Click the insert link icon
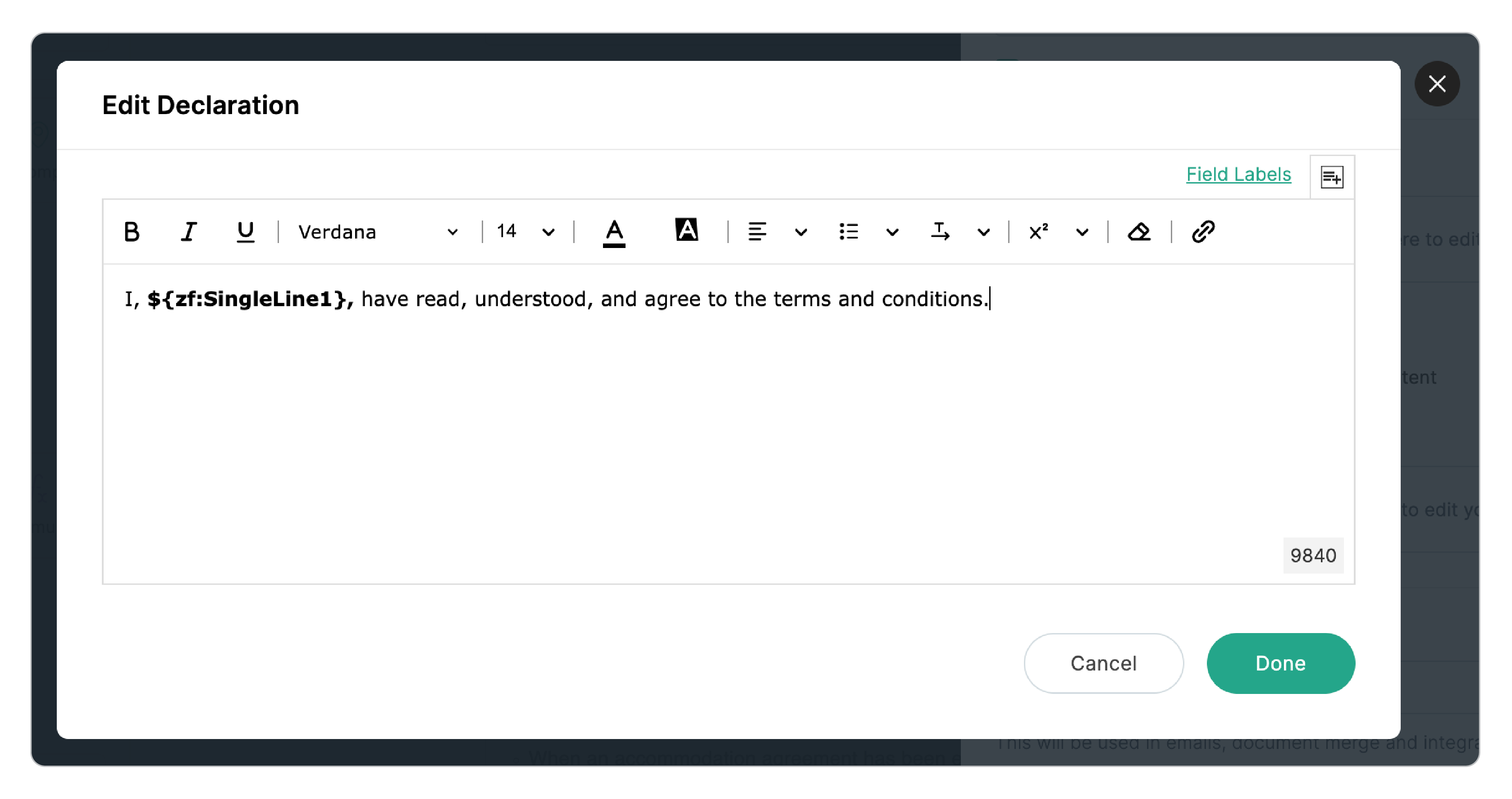The height and width of the screenshot is (799, 1512). (x=1203, y=232)
